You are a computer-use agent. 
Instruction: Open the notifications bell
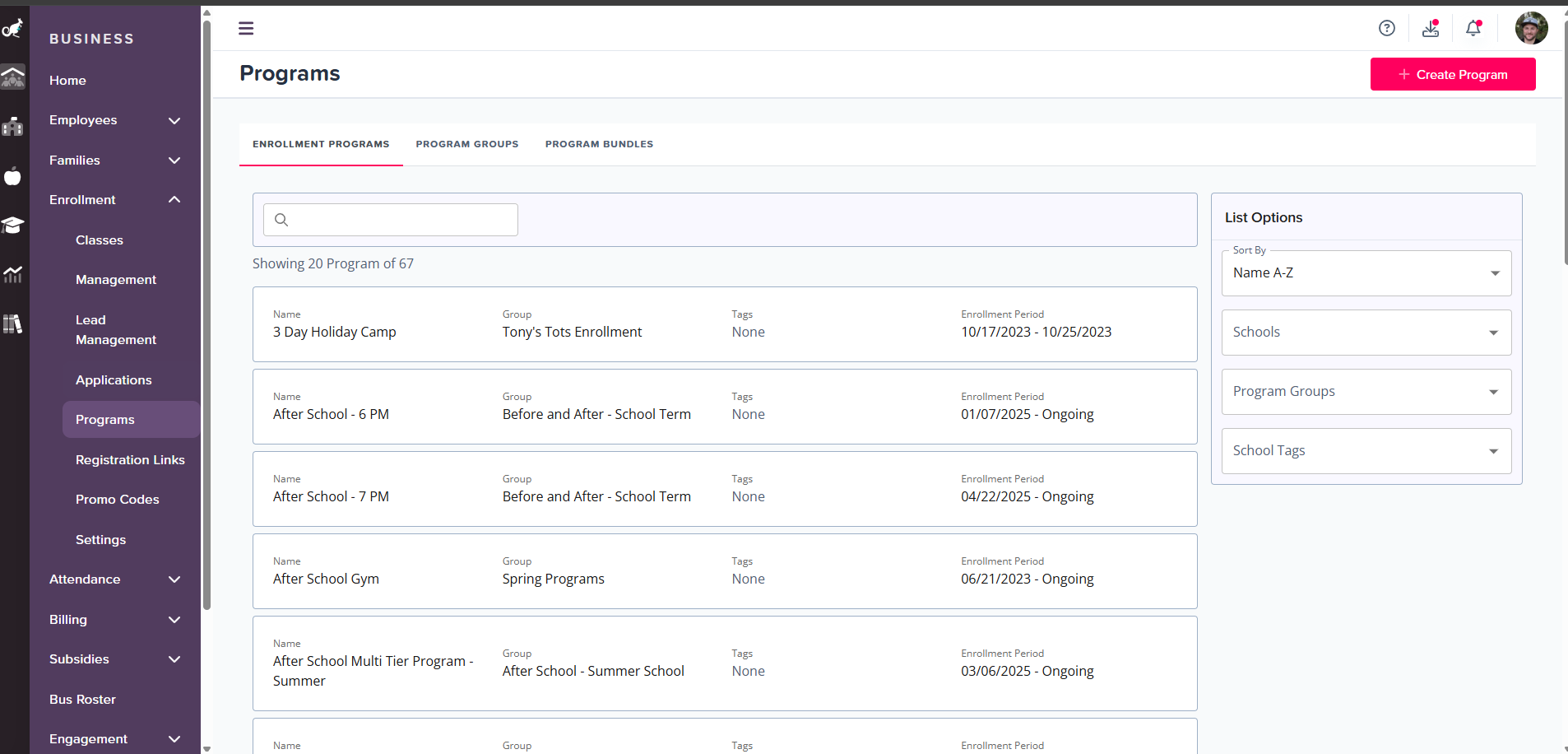(x=1473, y=28)
